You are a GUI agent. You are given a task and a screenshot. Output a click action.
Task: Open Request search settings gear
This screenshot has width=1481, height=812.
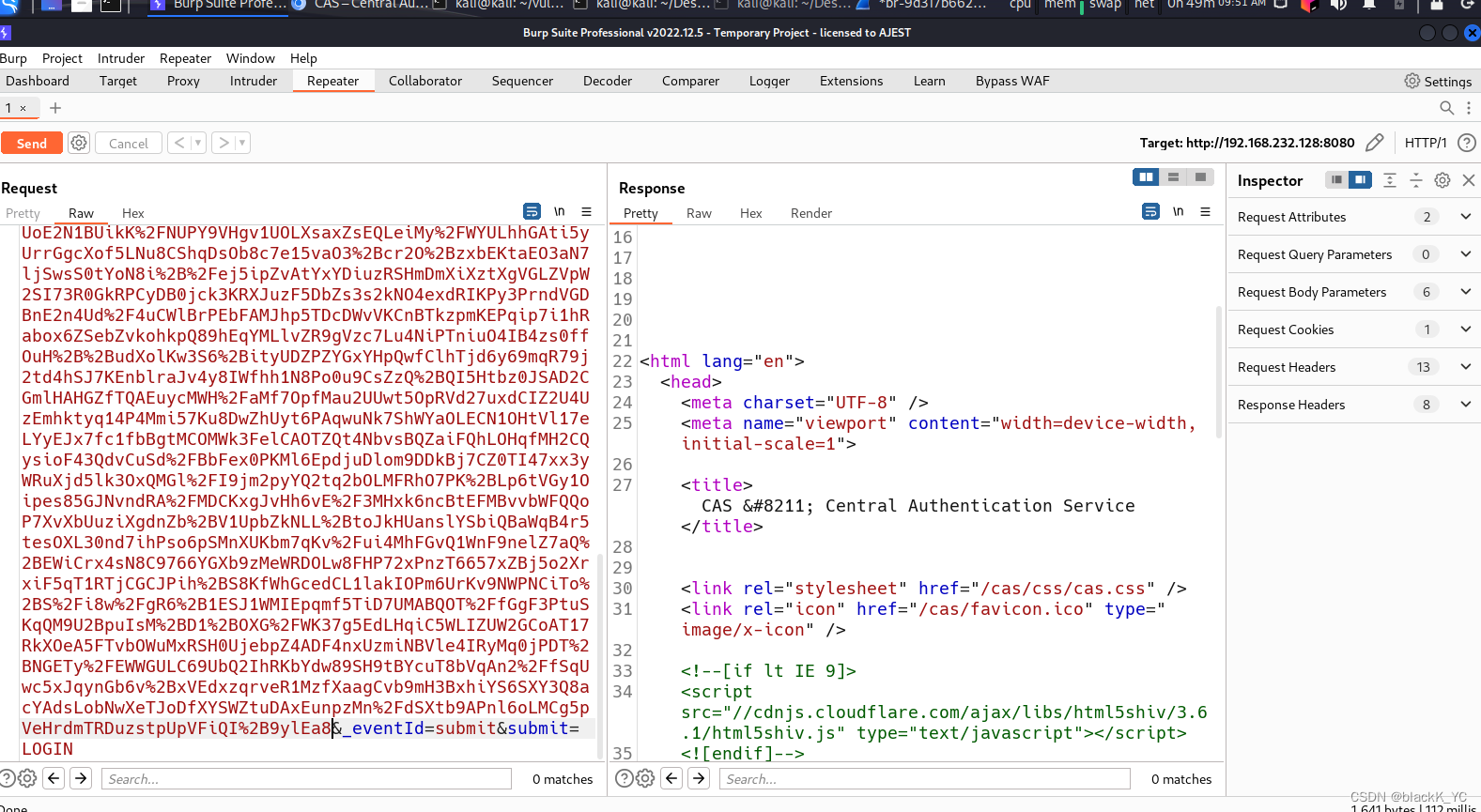point(27,778)
